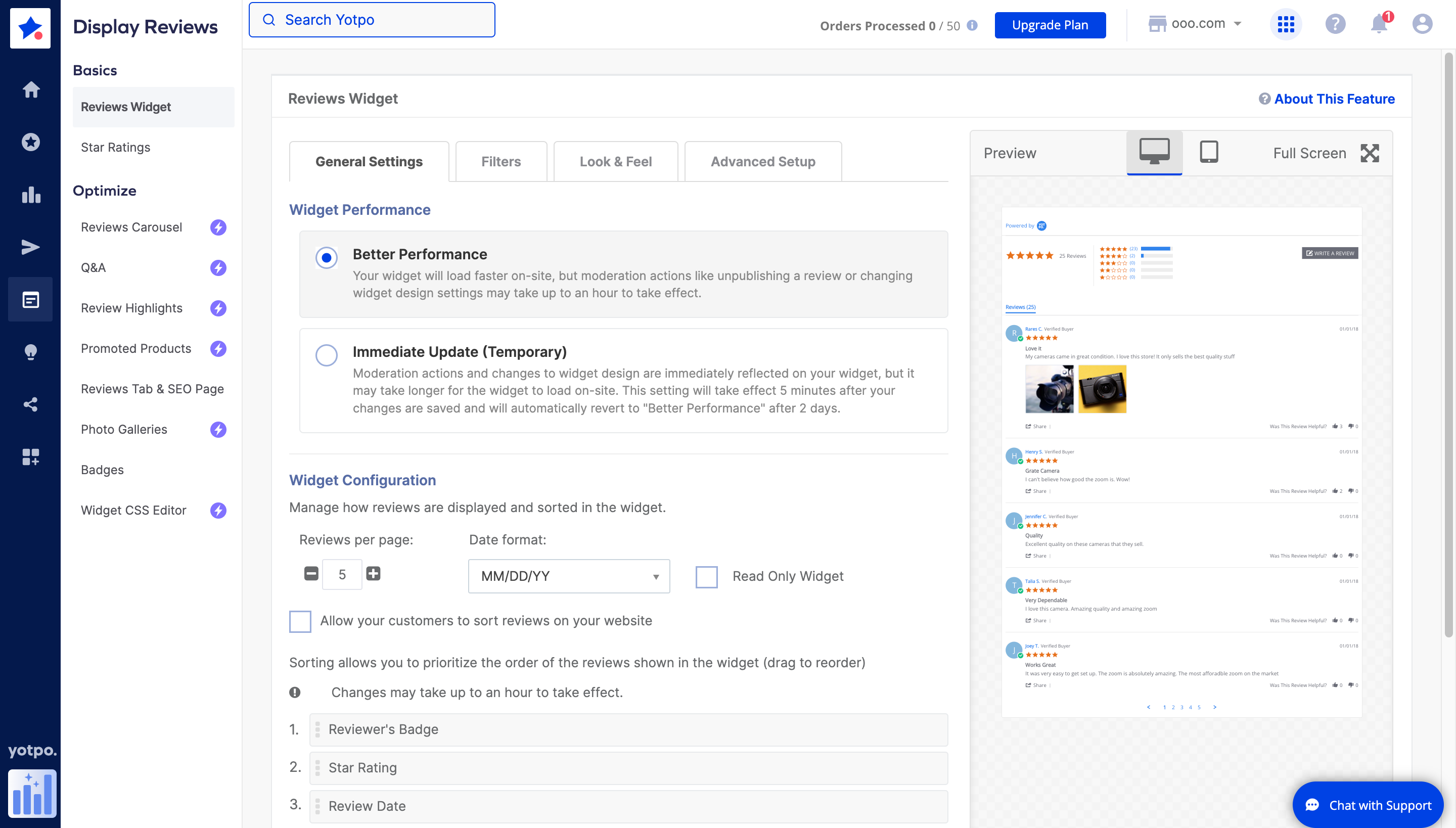Viewport: 1456px width, 828px height.
Task: Open Badges menu item
Action: 102,470
